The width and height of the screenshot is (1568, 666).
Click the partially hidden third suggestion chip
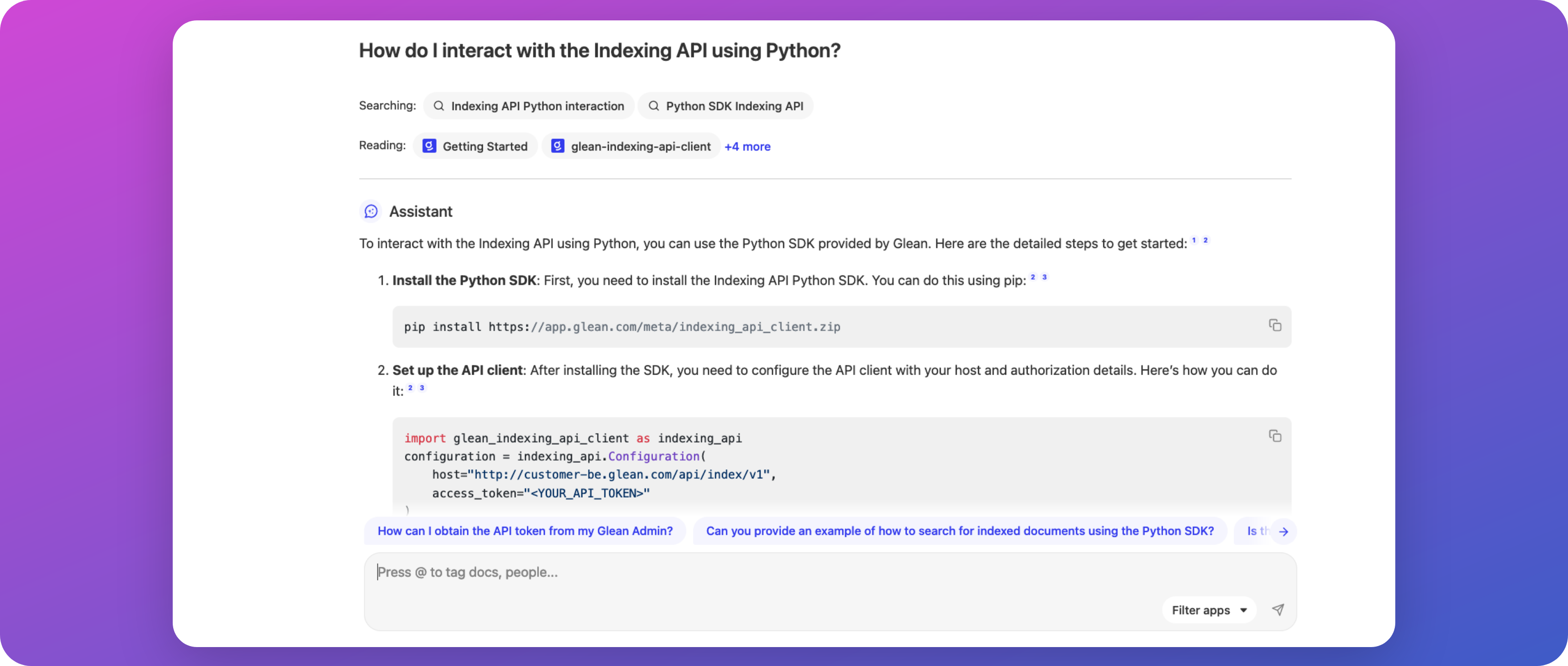[x=1255, y=531]
